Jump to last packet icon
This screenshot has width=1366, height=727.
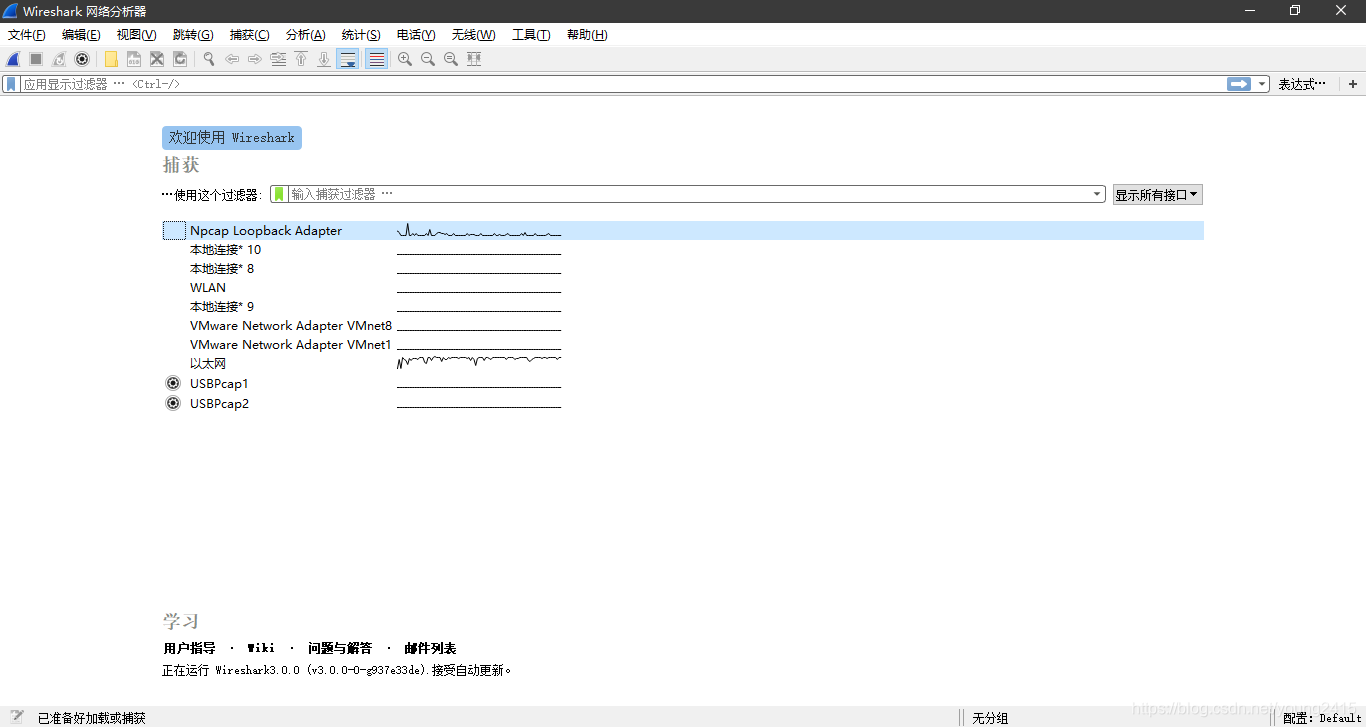(x=324, y=59)
